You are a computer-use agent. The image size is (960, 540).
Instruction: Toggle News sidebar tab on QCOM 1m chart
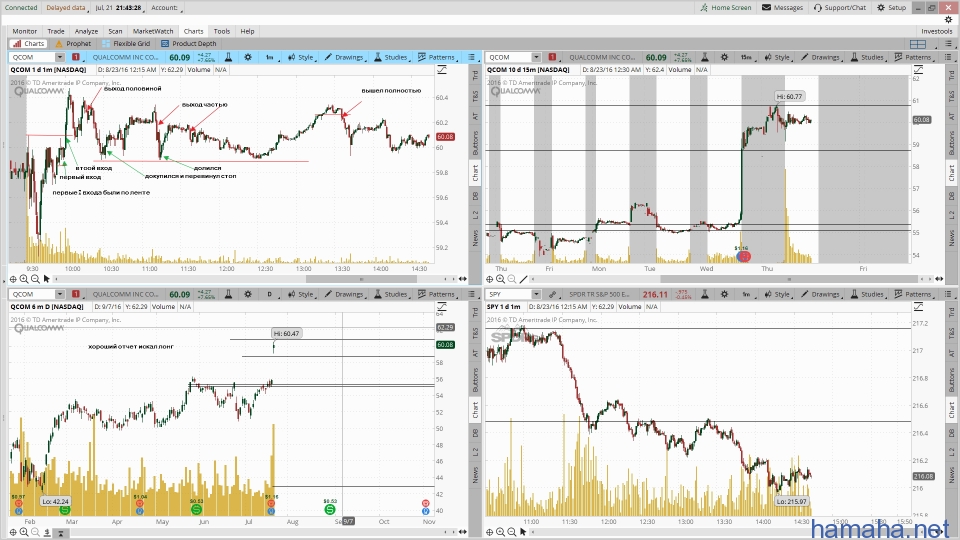[x=475, y=238]
